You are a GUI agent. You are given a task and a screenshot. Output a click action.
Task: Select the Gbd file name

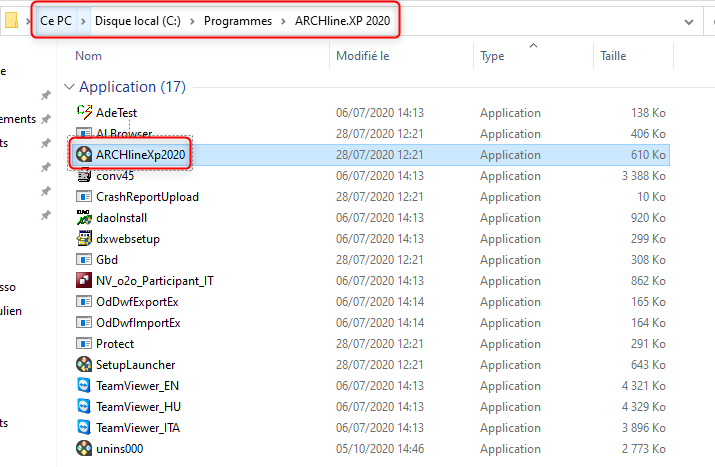pyautogui.click(x=107, y=259)
